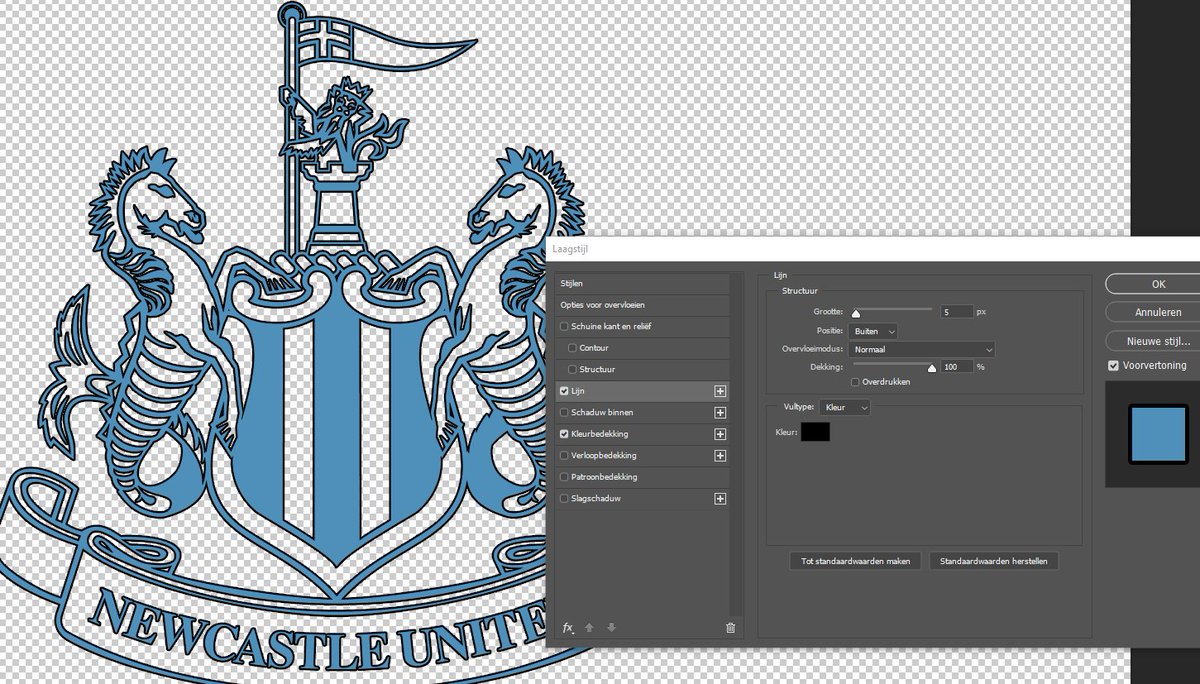
Task: Click Tot standaardwaarden maken button
Action: 856,561
